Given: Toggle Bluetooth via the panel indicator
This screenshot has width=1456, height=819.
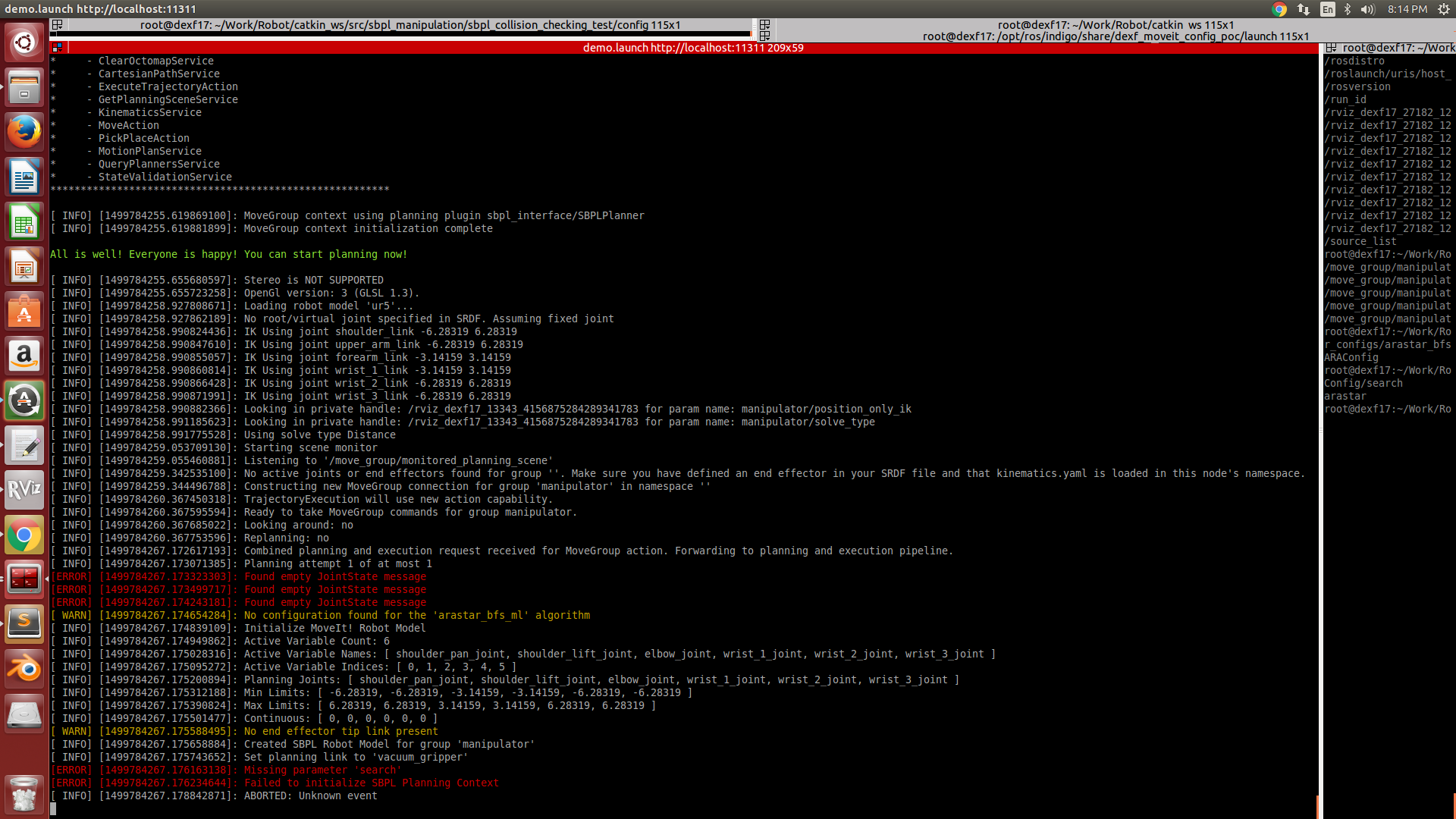Looking at the screenshot, I should [x=1348, y=10].
